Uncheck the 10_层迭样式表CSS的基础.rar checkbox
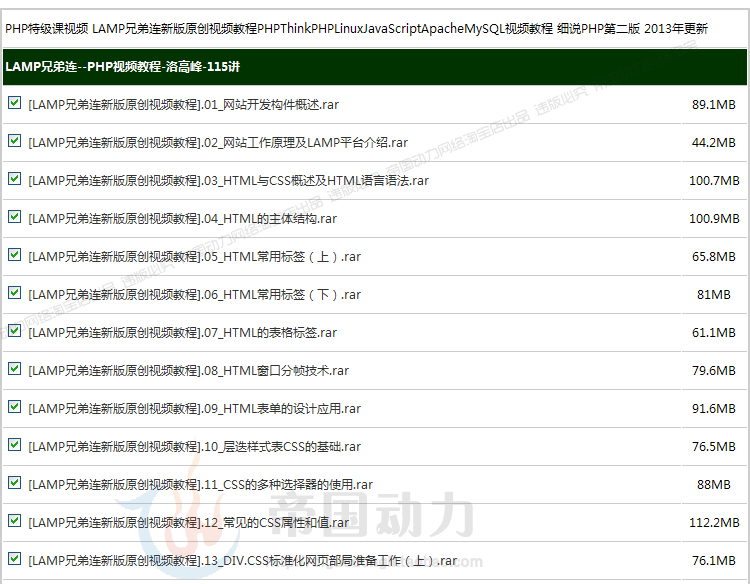750x584 pixels. click(x=14, y=444)
